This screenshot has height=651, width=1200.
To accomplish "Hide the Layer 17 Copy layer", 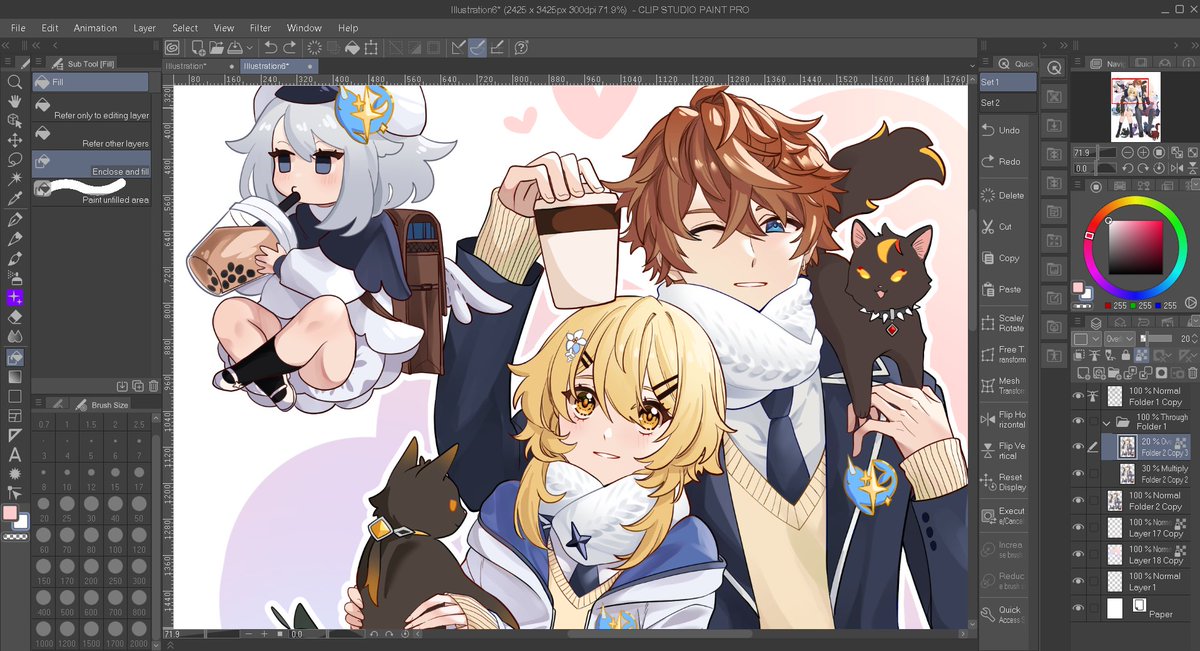I will pyautogui.click(x=1078, y=528).
